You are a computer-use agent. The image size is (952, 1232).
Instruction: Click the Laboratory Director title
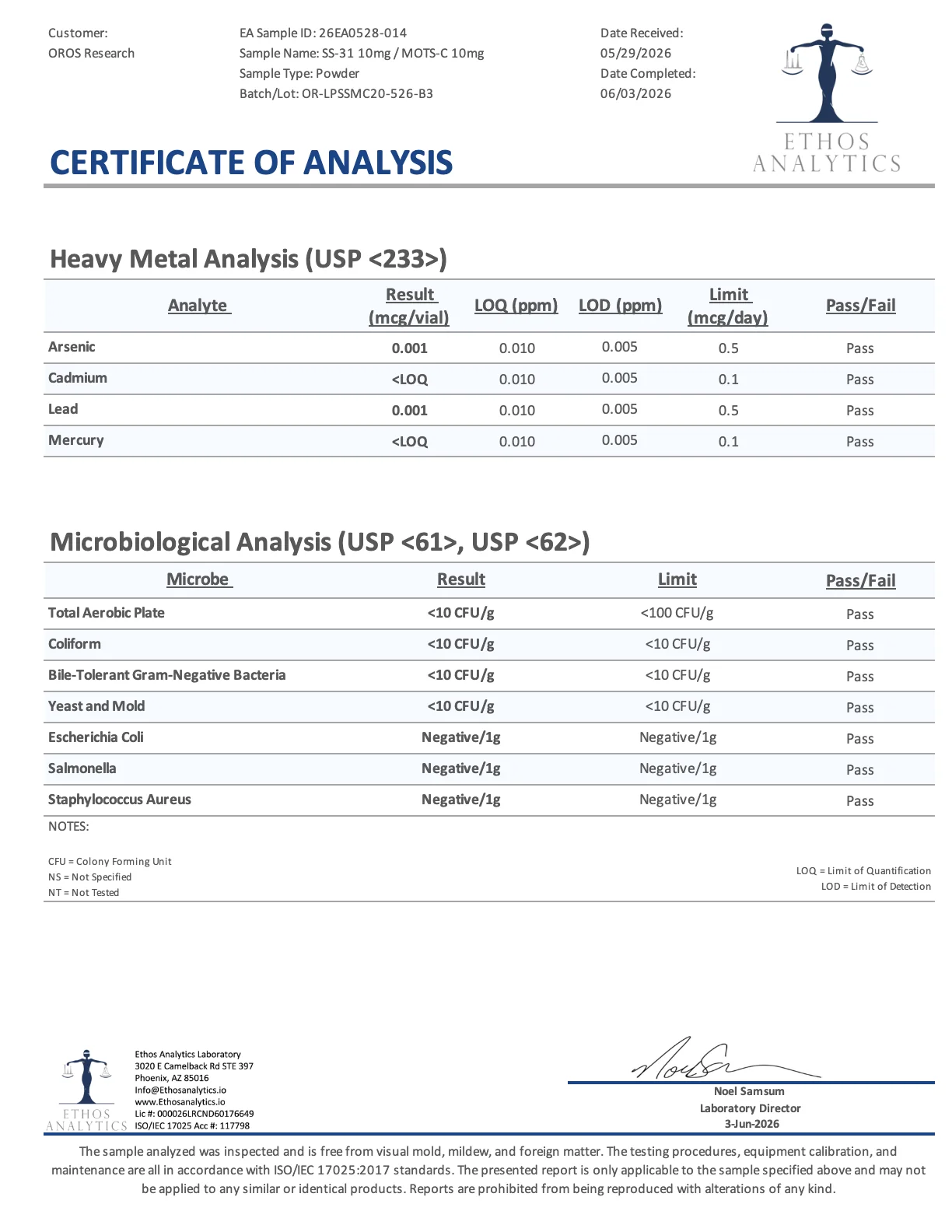pos(750,1108)
